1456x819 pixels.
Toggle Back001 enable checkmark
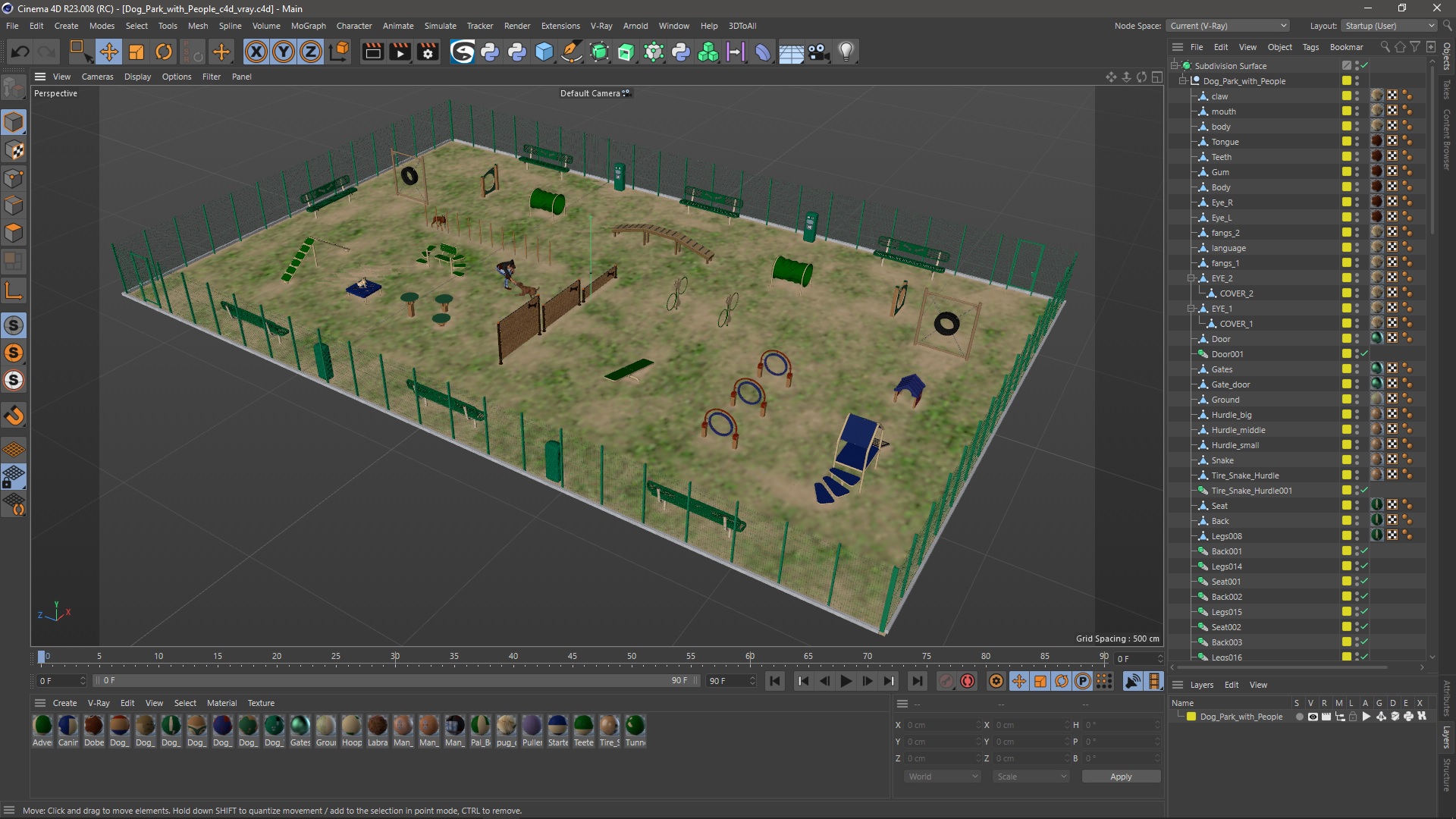[x=1364, y=551]
